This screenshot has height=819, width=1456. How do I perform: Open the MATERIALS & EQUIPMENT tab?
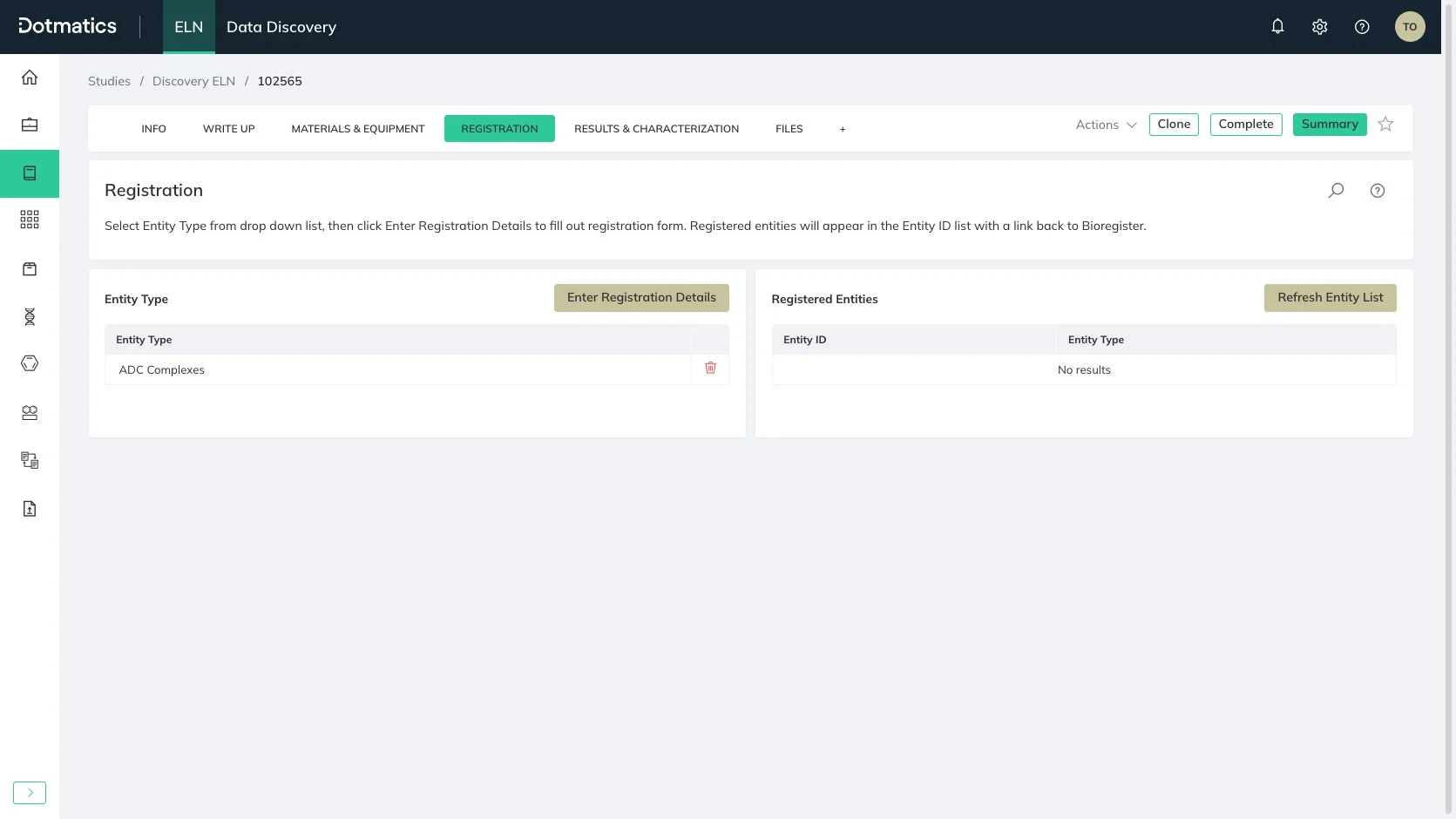tap(358, 129)
